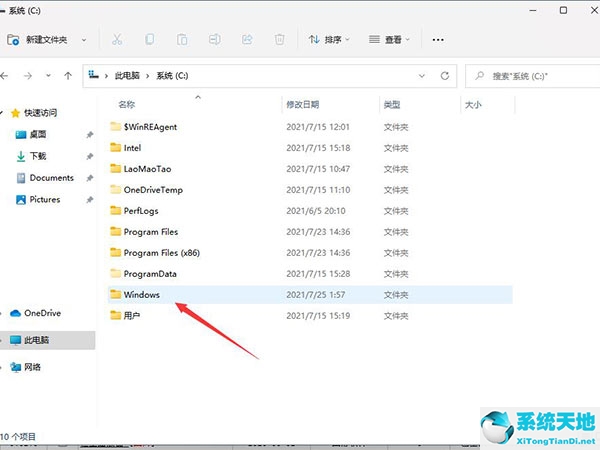The image size is (600, 450).
Task: Click the Refresh icon
Action: click(x=445, y=76)
